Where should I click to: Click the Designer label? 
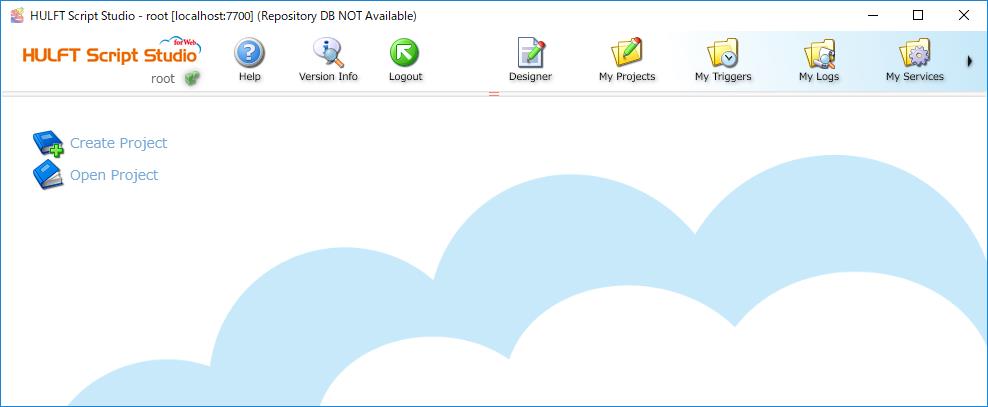(531, 77)
